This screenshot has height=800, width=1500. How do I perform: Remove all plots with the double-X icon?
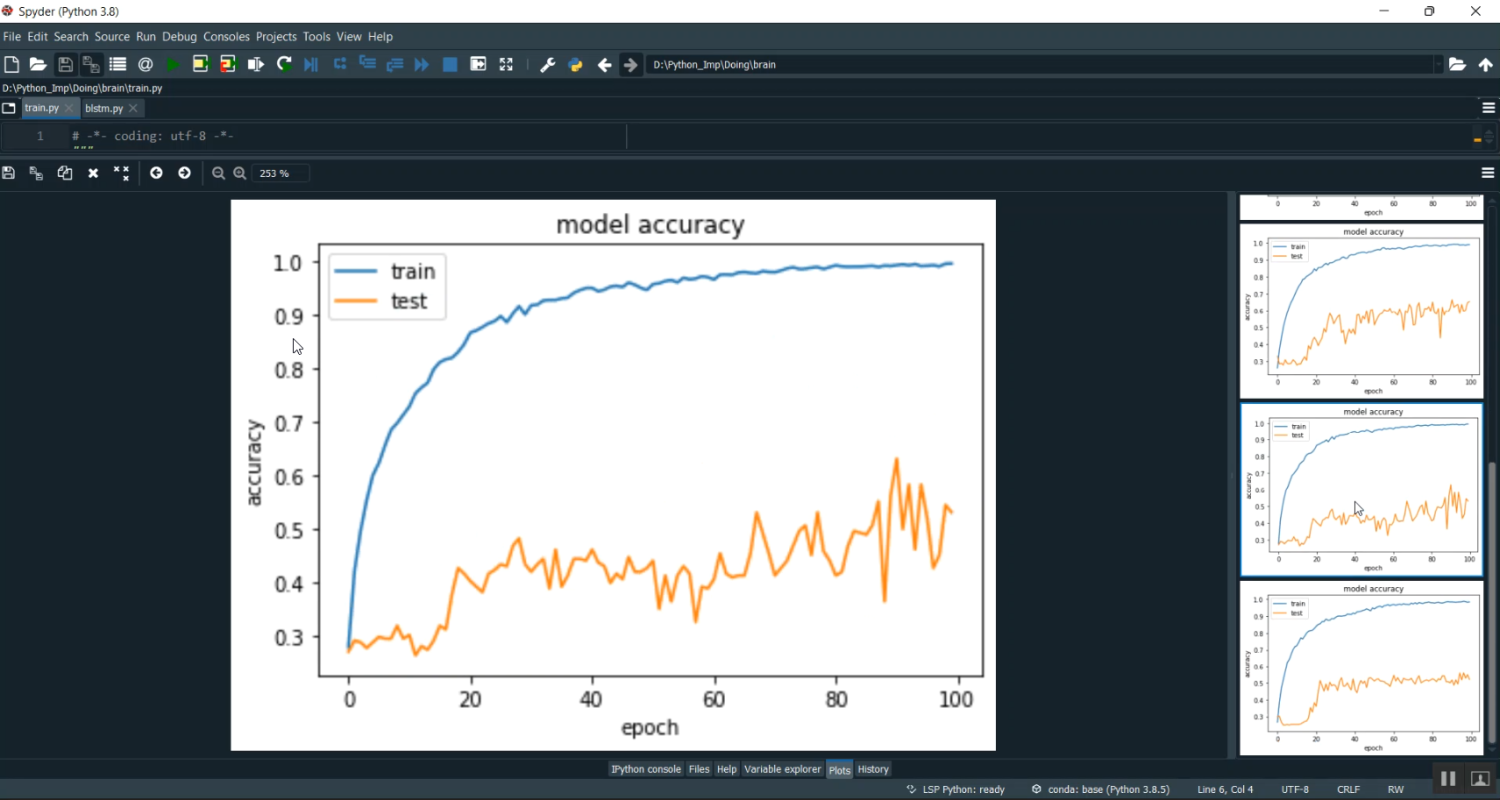(x=121, y=172)
